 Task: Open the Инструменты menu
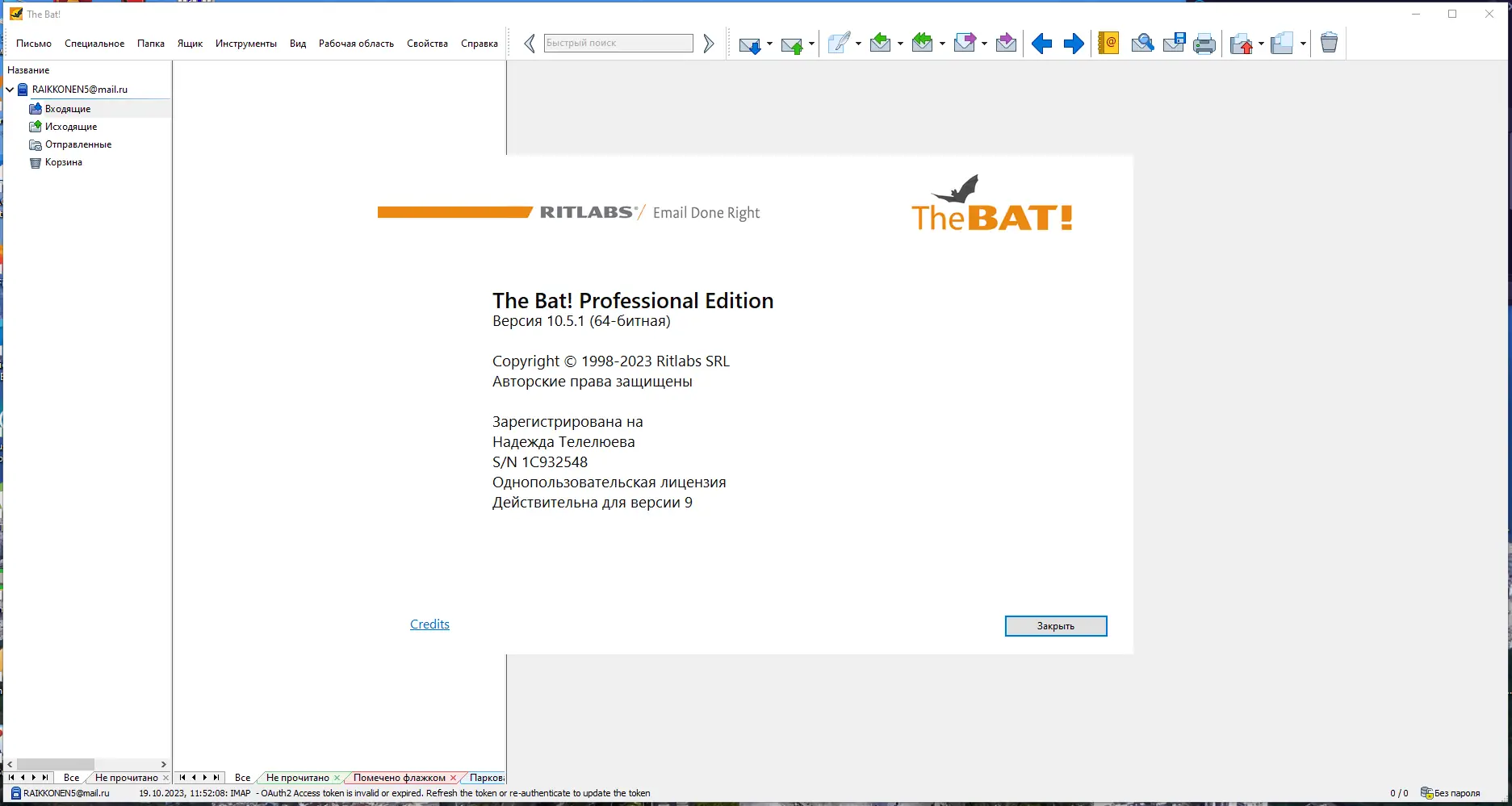point(246,44)
